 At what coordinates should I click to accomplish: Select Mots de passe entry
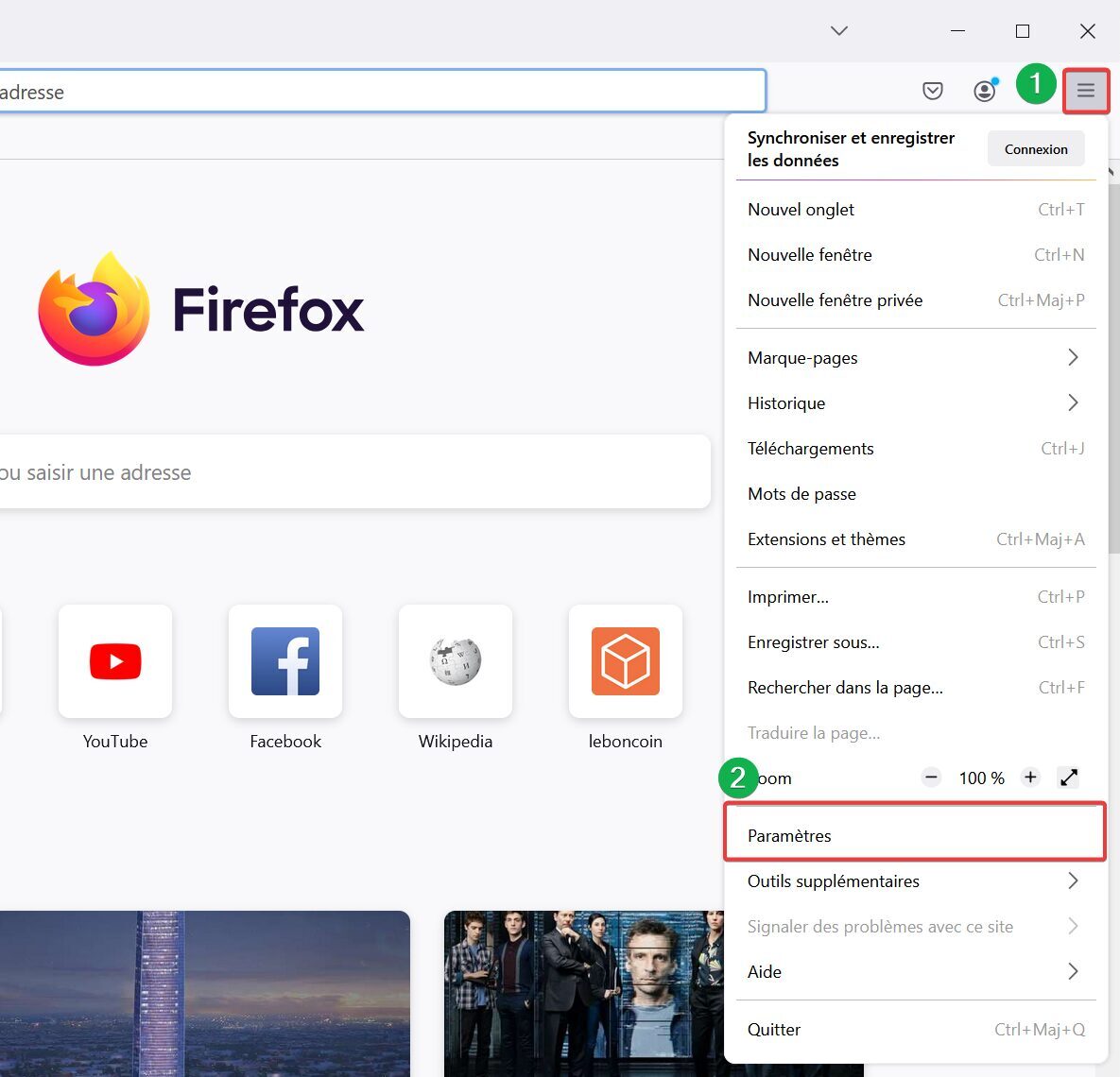916,493
